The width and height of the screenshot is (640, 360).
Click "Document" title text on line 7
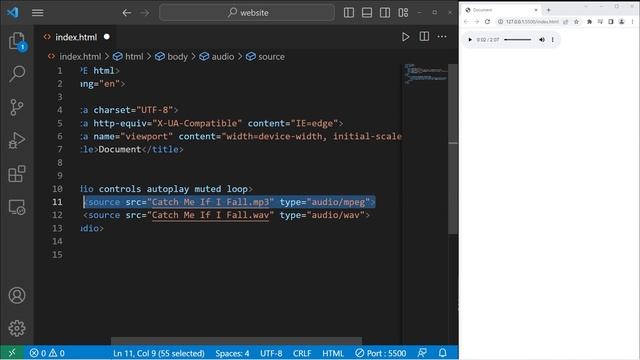pos(120,149)
